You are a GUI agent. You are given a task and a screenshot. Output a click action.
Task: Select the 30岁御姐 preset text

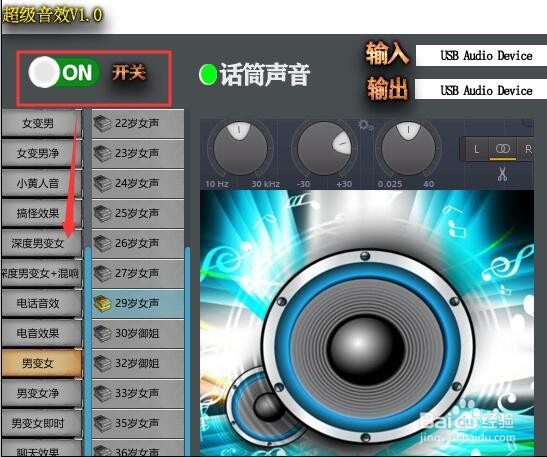(x=137, y=333)
